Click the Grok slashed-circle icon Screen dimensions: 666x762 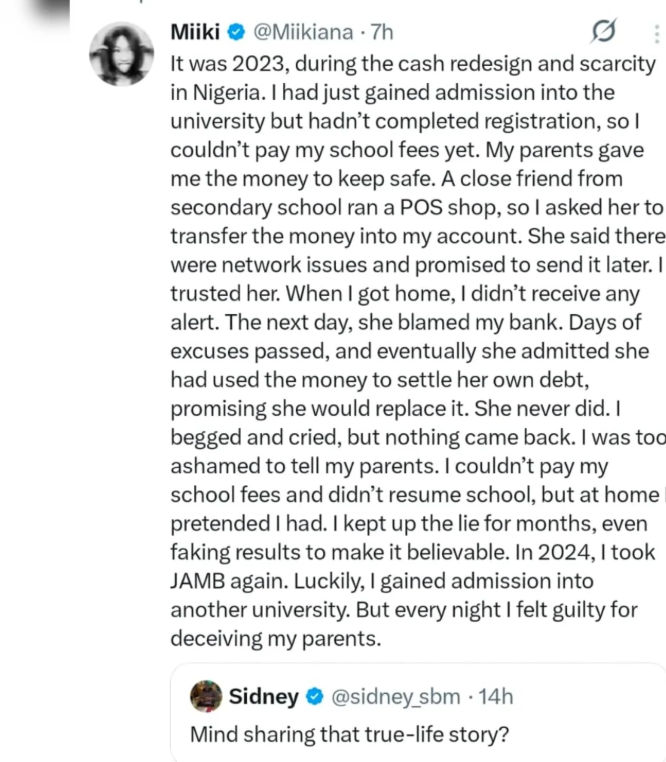click(x=605, y=34)
